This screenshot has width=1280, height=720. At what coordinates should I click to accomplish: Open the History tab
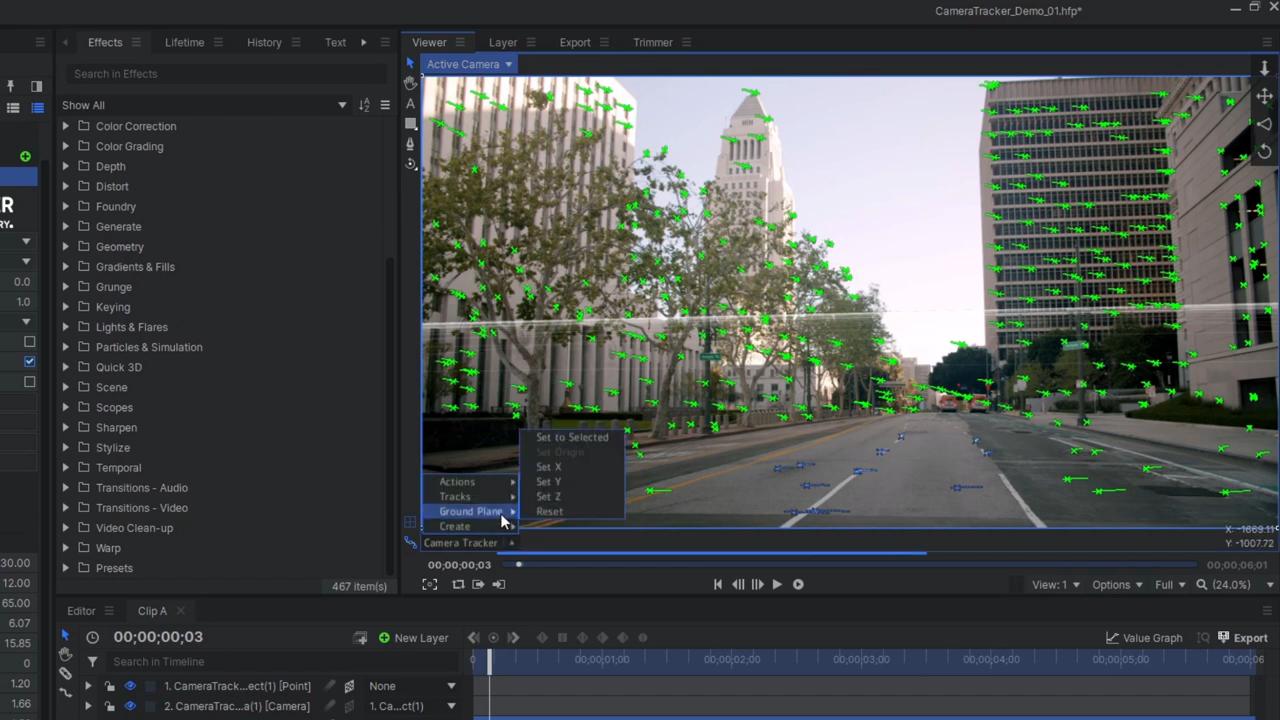(264, 42)
